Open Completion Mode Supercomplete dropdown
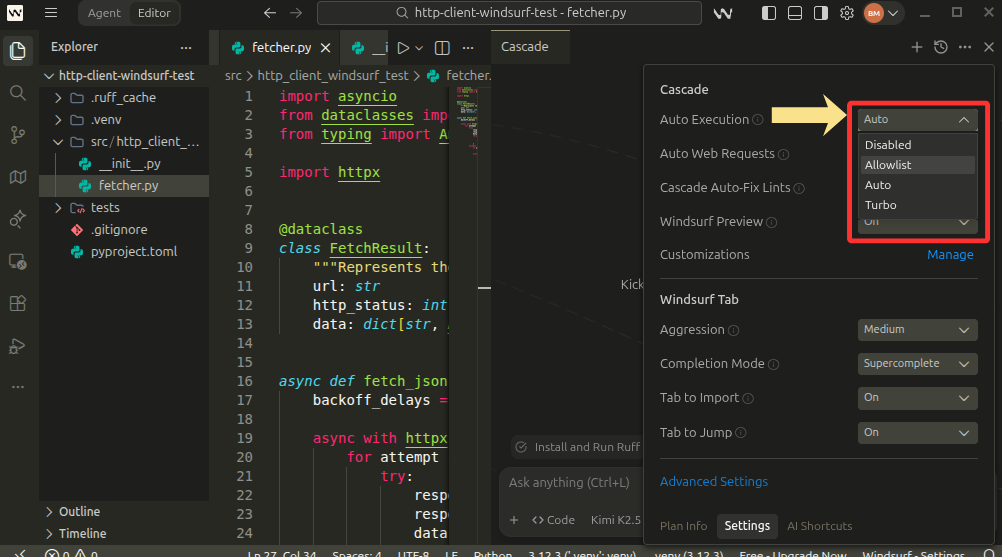1002x557 pixels. (x=917, y=363)
